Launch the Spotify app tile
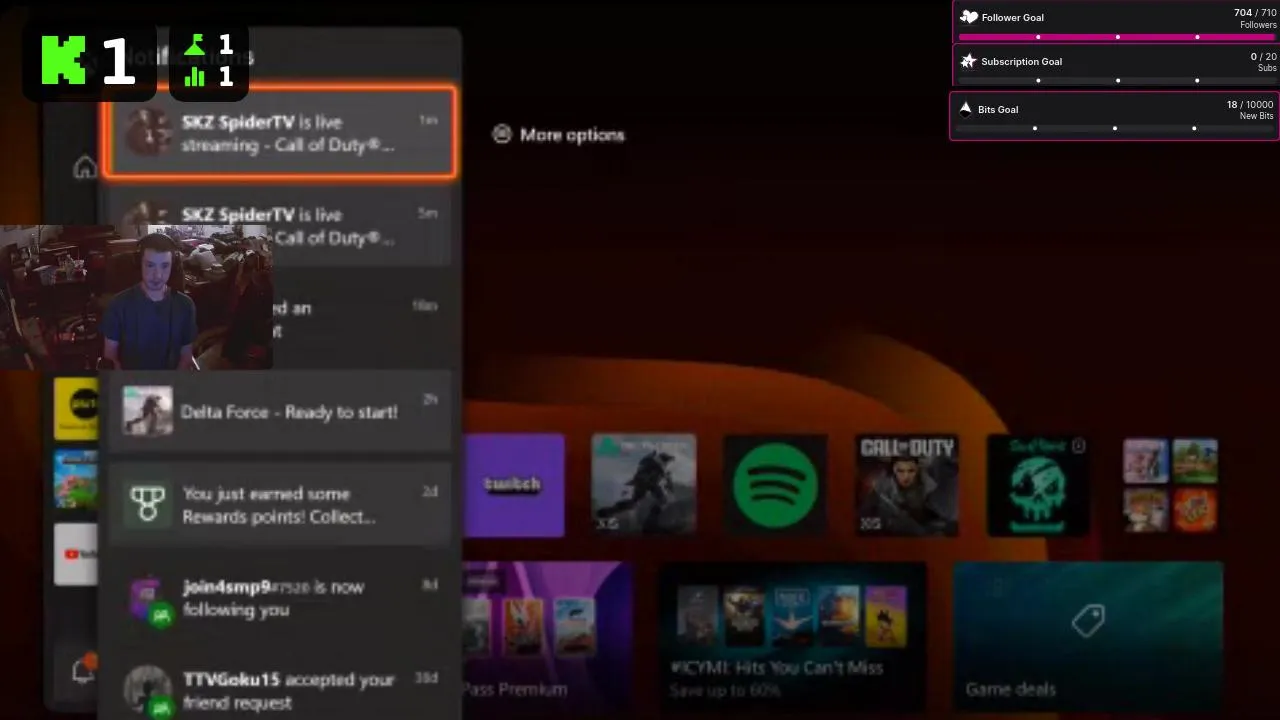 775,485
